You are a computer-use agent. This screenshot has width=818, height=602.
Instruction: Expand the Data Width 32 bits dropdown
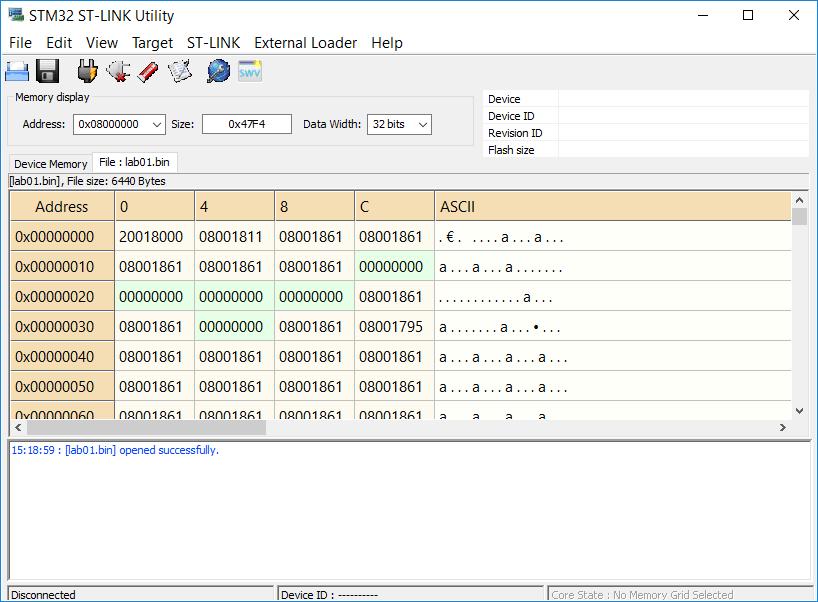423,125
